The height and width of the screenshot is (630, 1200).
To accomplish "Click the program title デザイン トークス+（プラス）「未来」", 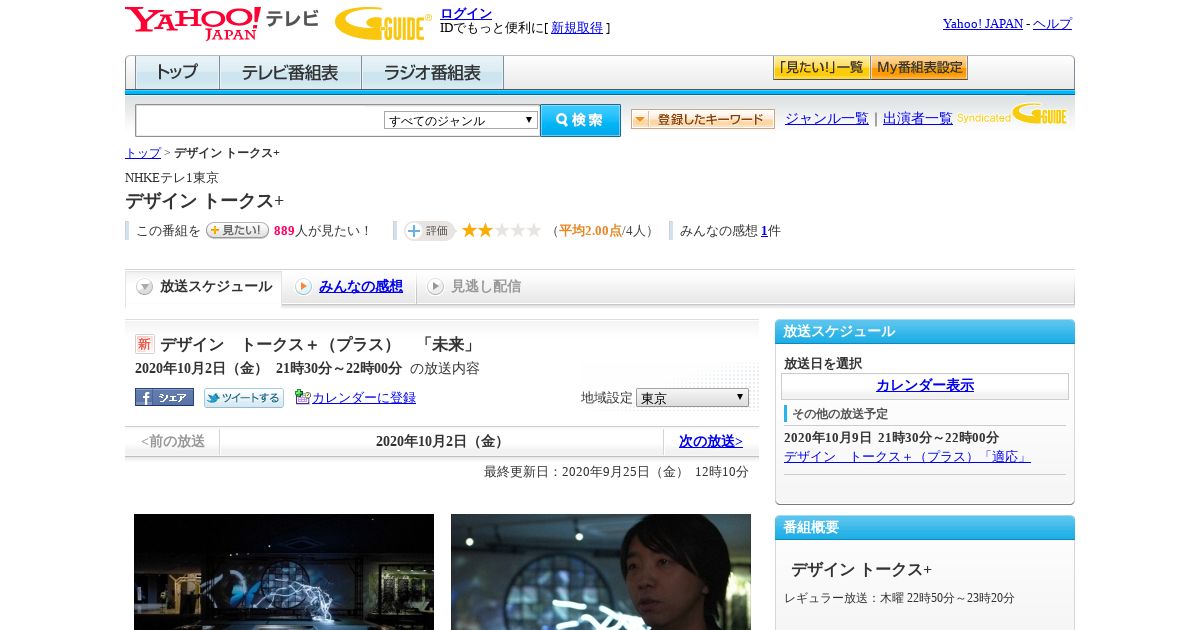I will pyautogui.click(x=318, y=344).
